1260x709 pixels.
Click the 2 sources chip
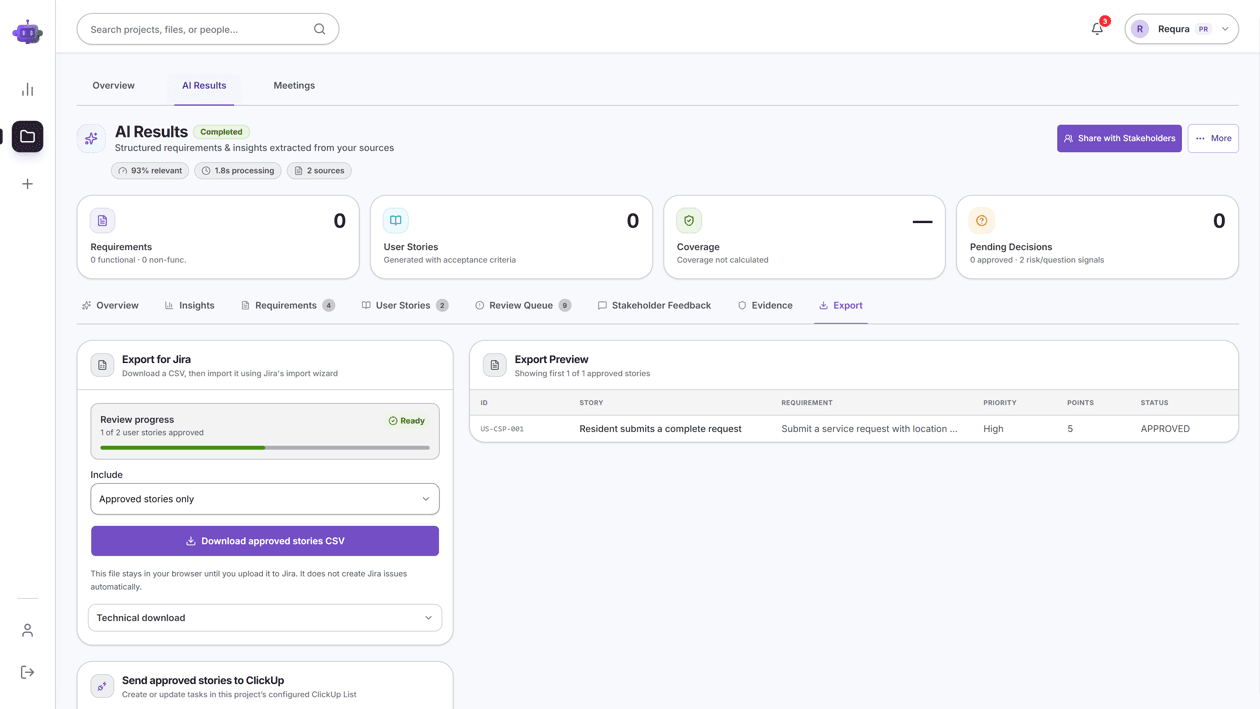pyautogui.click(x=319, y=171)
